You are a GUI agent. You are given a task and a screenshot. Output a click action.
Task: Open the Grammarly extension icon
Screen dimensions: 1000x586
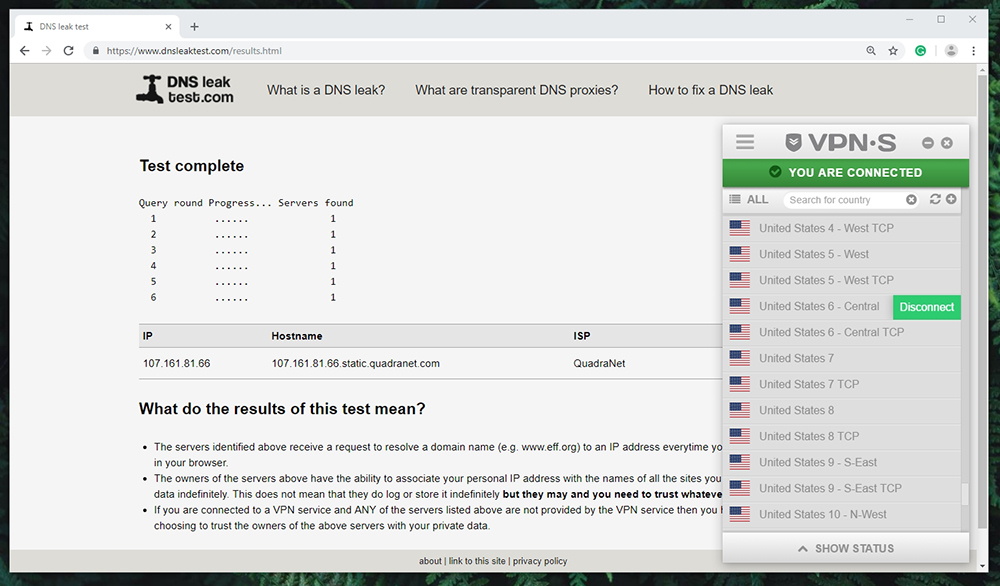(x=920, y=50)
